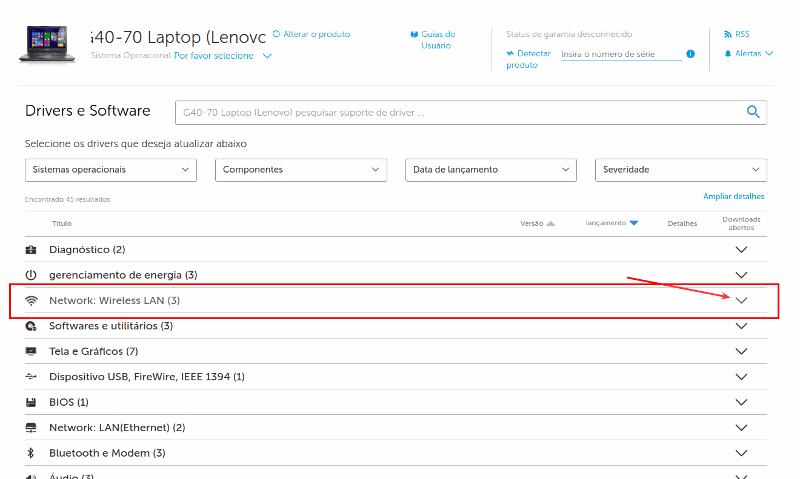Focus the serial number input field

(x=621, y=54)
